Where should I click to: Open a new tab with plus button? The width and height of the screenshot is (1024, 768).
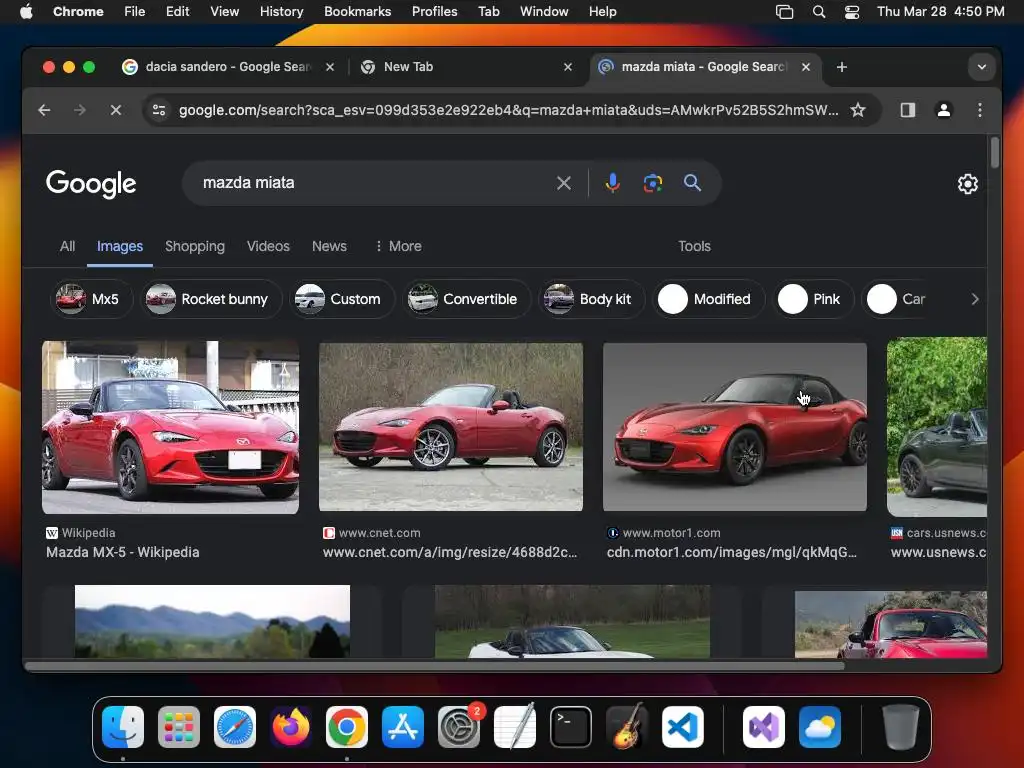pyautogui.click(x=842, y=67)
